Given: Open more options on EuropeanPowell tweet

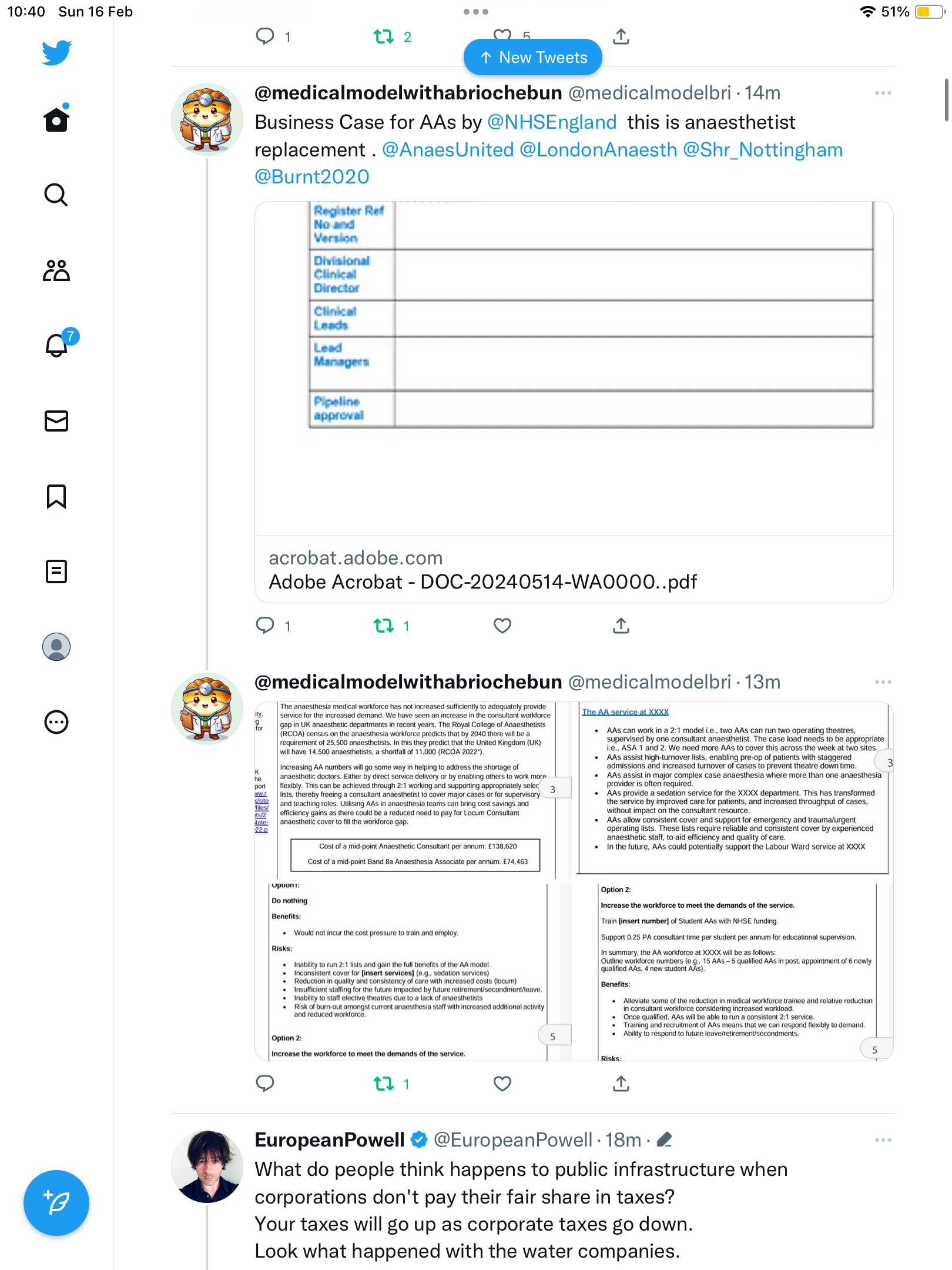Looking at the screenshot, I should point(883,1140).
